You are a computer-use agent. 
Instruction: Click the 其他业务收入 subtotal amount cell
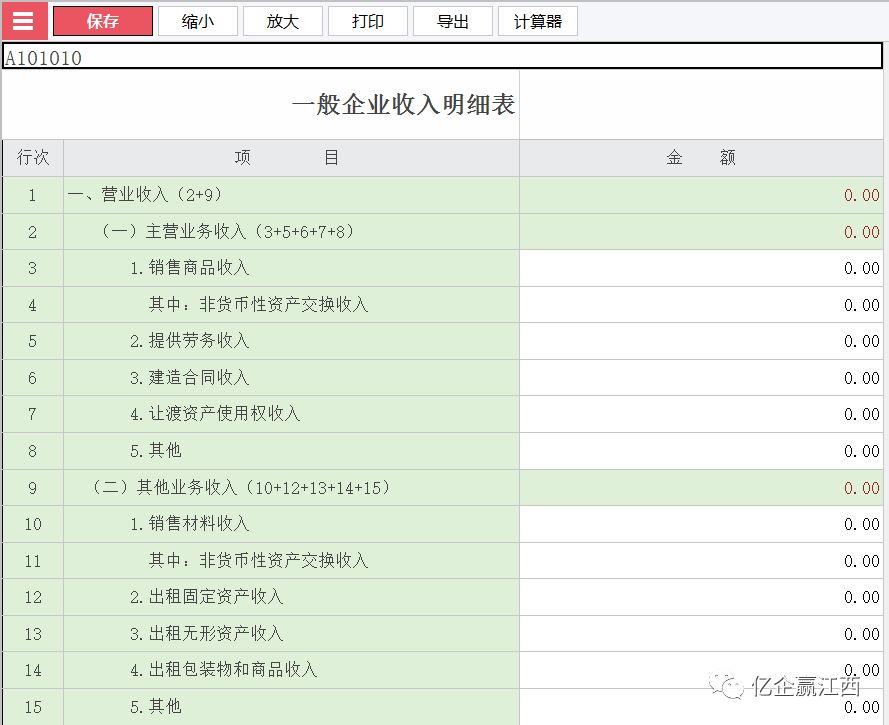click(701, 487)
